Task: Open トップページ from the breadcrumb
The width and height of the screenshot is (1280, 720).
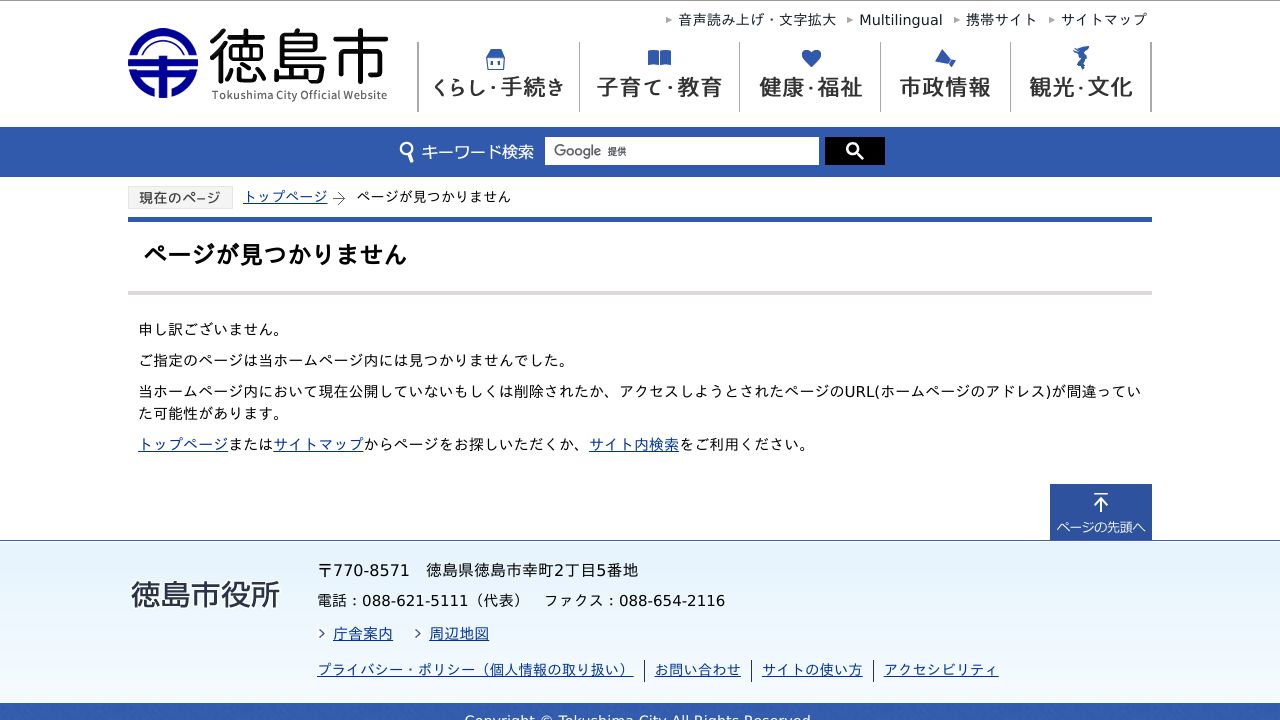Action: pyautogui.click(x=284, y=196)
